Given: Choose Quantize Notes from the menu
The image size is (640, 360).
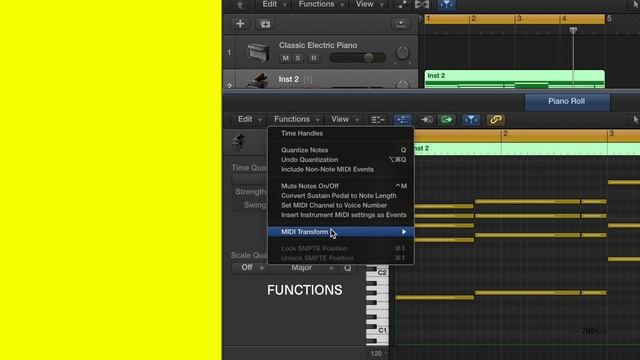Looking at the screenshot, I should 341,150.
